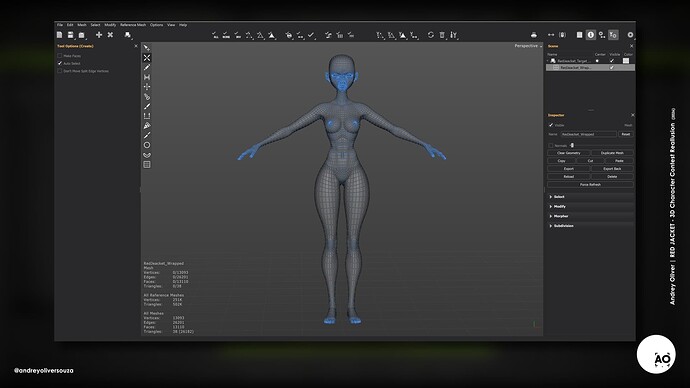690x388 pixels.
Task: Toggle Center radio for RedJacket_Target
Action: point(597,61)
